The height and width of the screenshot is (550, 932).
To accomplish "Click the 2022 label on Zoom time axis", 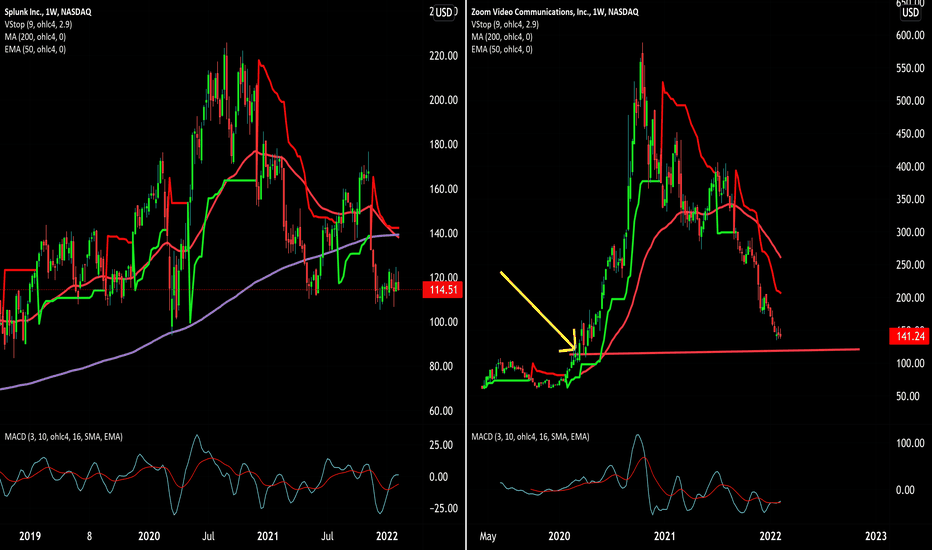I will pos(770,536).
